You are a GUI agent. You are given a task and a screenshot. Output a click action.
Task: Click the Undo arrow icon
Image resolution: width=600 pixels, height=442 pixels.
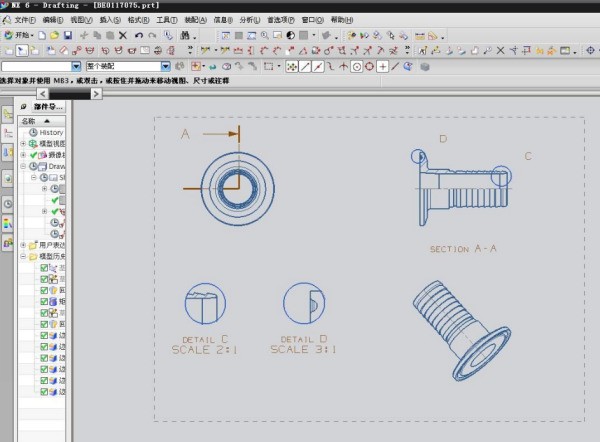139,35
